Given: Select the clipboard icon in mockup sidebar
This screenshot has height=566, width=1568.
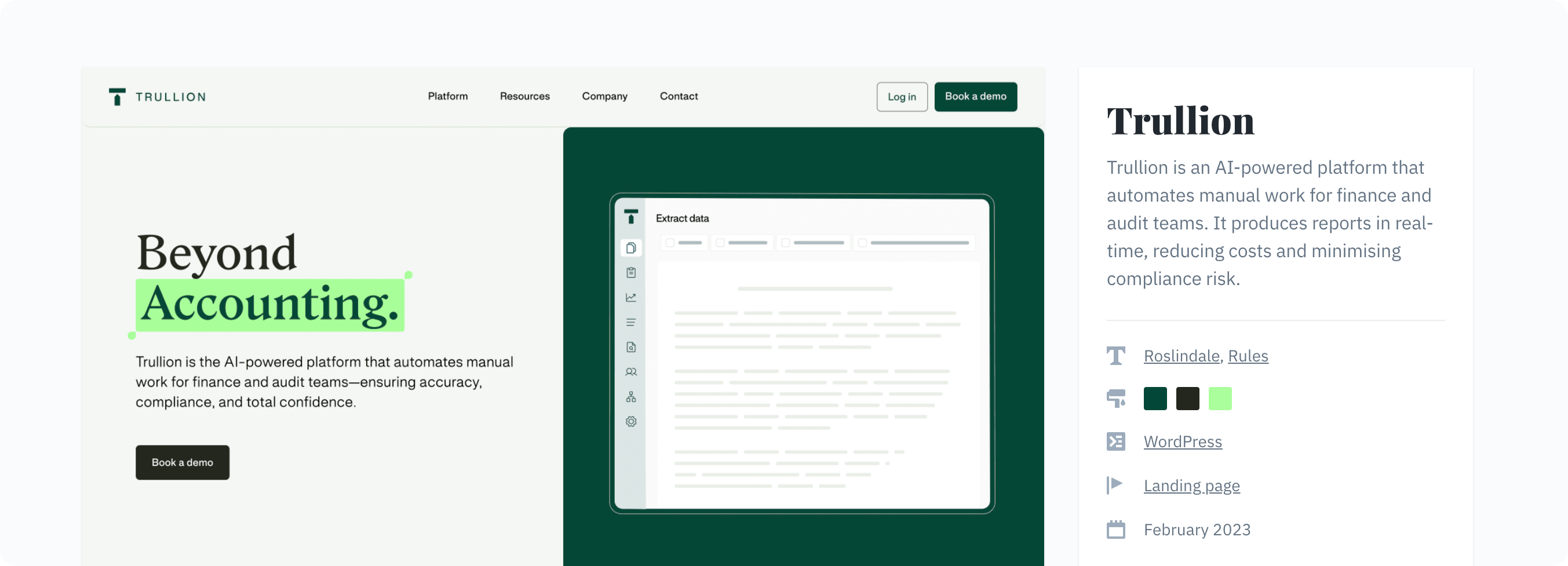Looking at the screenshot, I should 630,273.
